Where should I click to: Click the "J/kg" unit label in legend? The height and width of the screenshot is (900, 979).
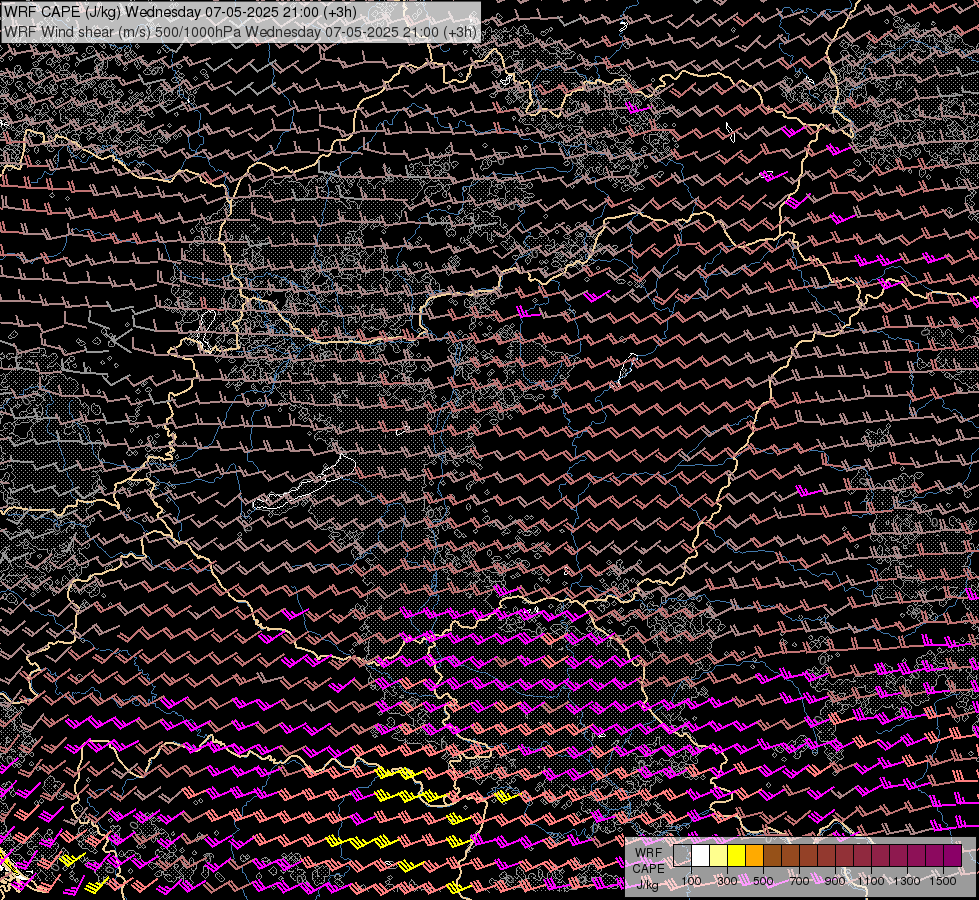[647, 885]
